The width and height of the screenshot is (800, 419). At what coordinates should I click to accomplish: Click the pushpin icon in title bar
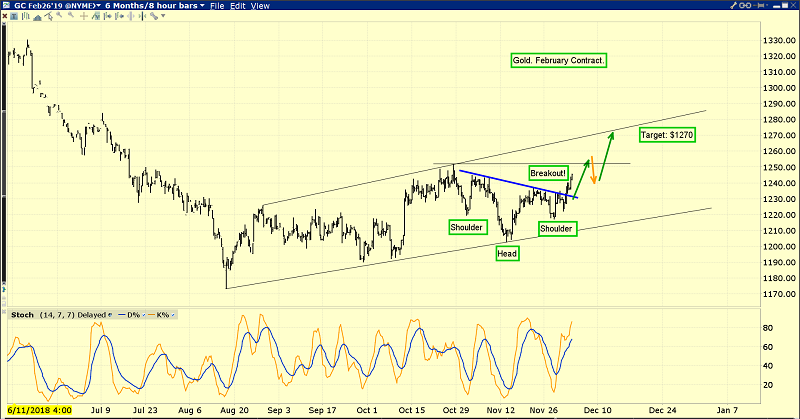[x=759, y=5]
